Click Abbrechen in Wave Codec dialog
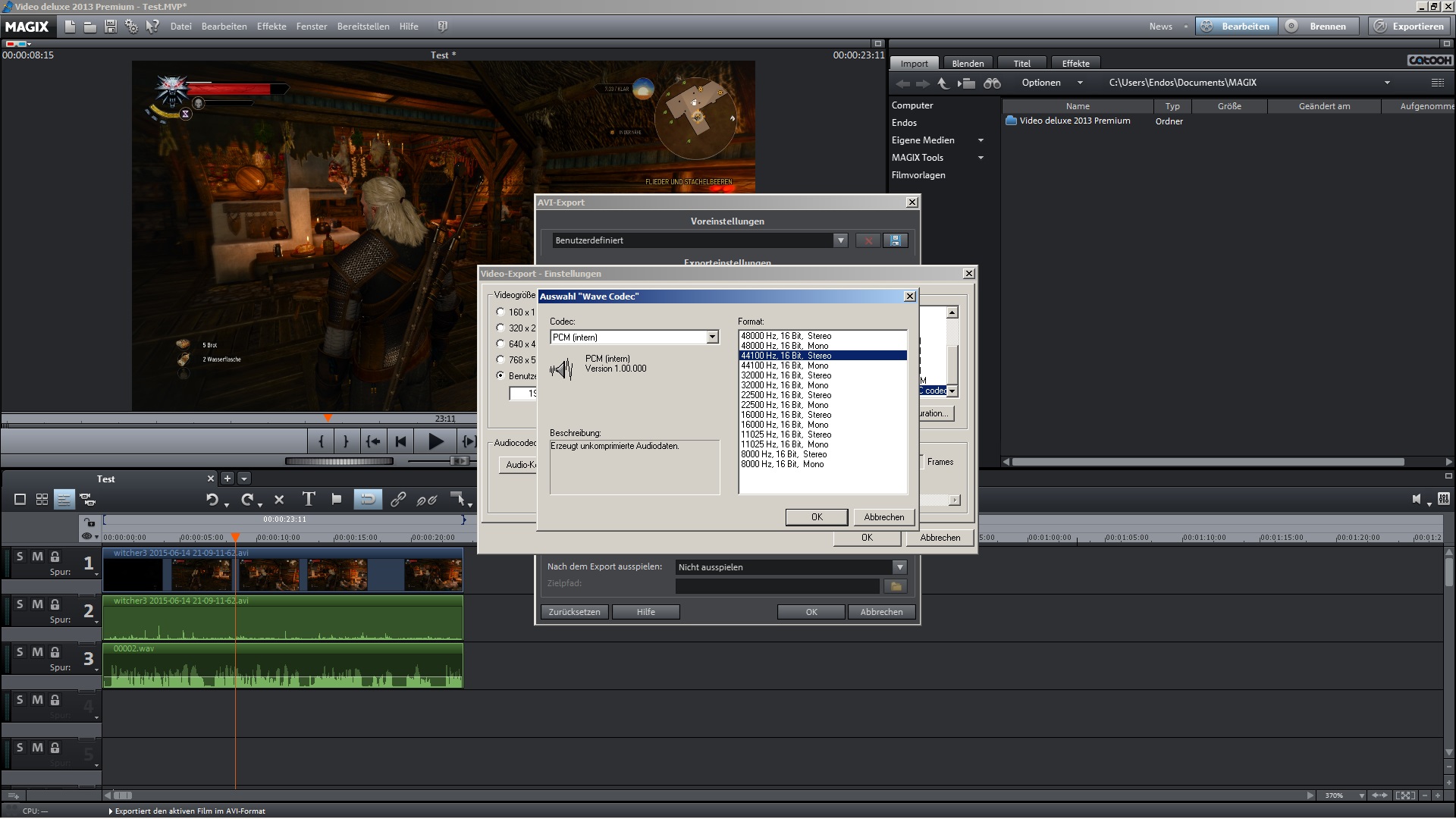 (884, 517)
